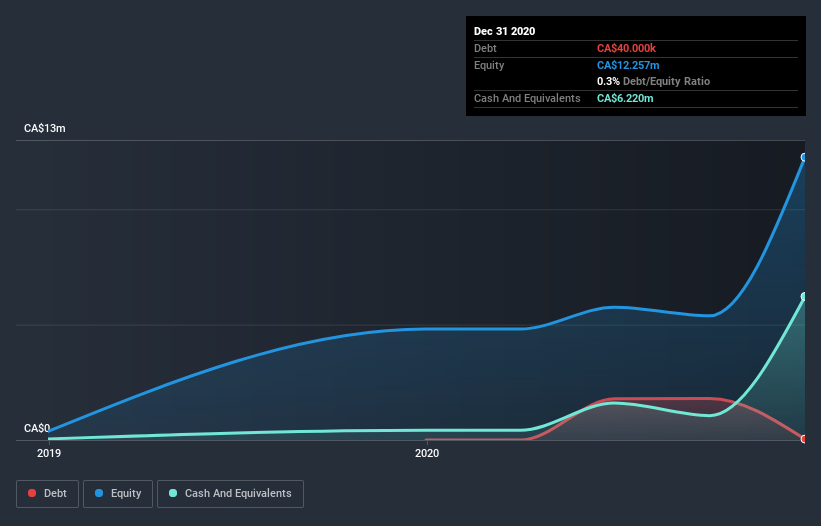
Task: Toggle the Cash And Equivalents legend button
Action: (230, 494)
